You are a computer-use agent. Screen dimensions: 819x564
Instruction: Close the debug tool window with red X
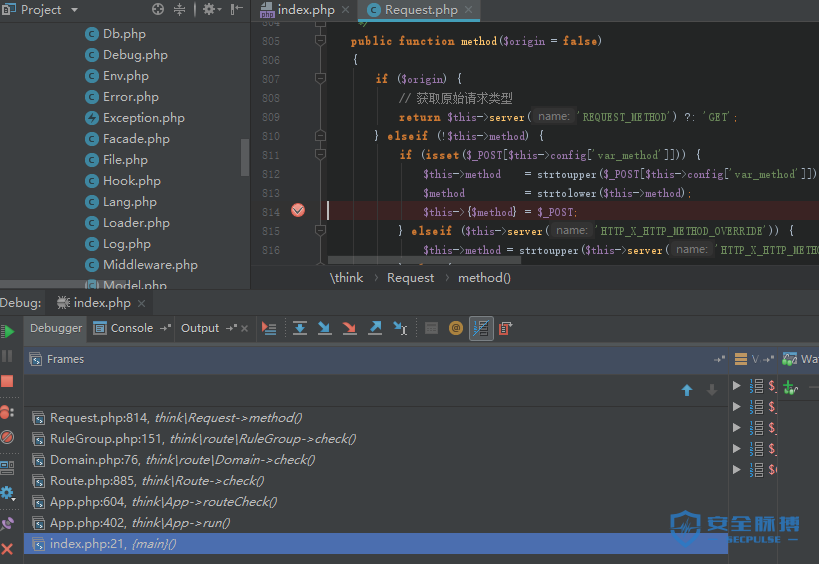point(7,549)
